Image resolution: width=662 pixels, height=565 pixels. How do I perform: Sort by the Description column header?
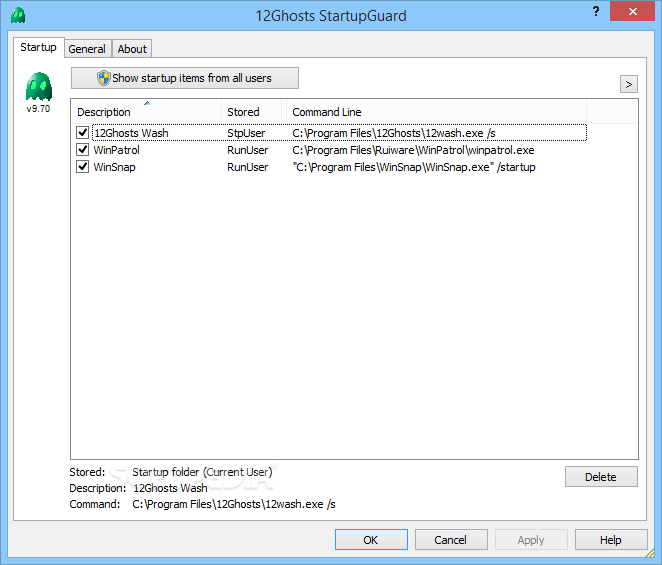(146, 112)
